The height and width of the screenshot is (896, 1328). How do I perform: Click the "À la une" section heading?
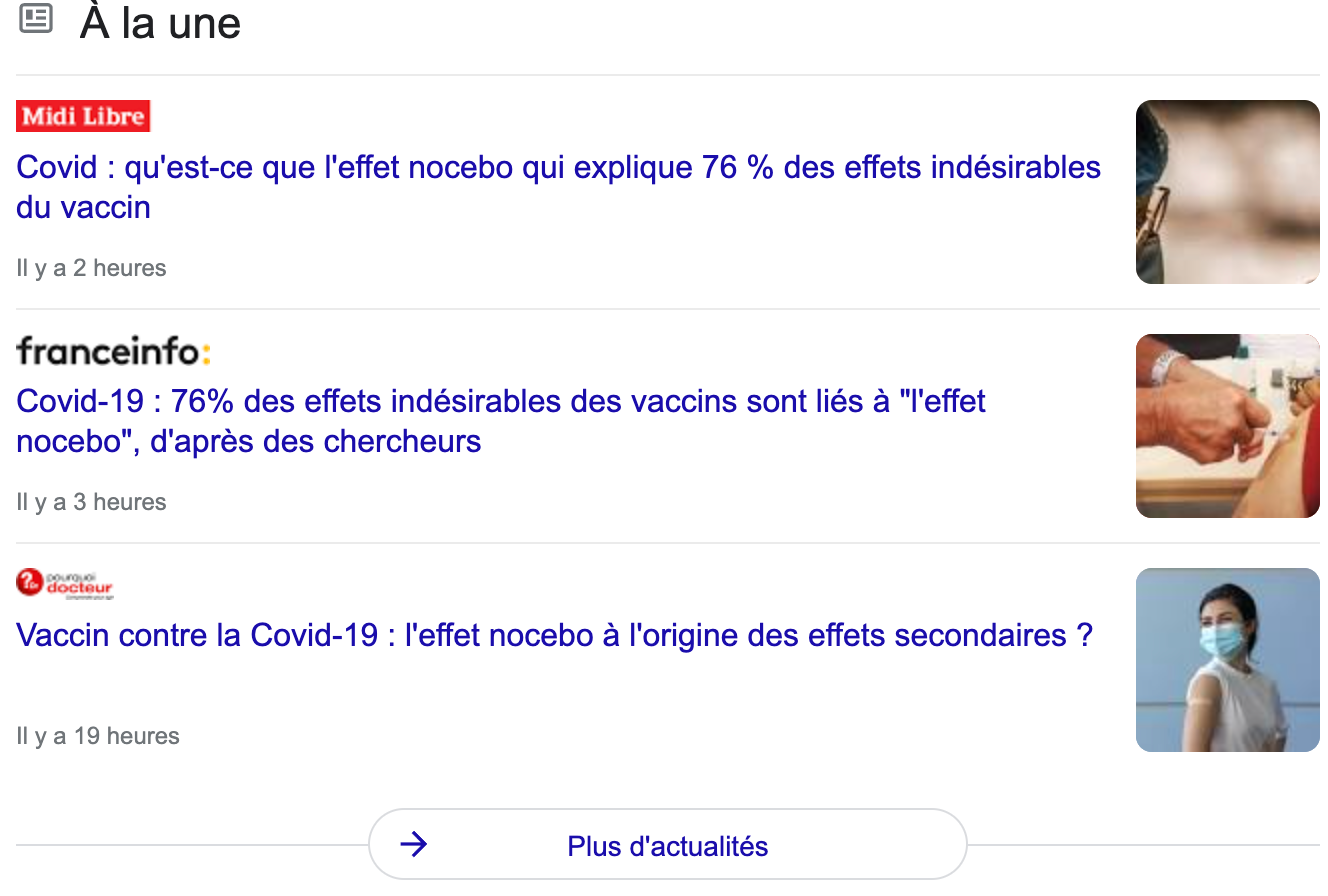point(160,22)
